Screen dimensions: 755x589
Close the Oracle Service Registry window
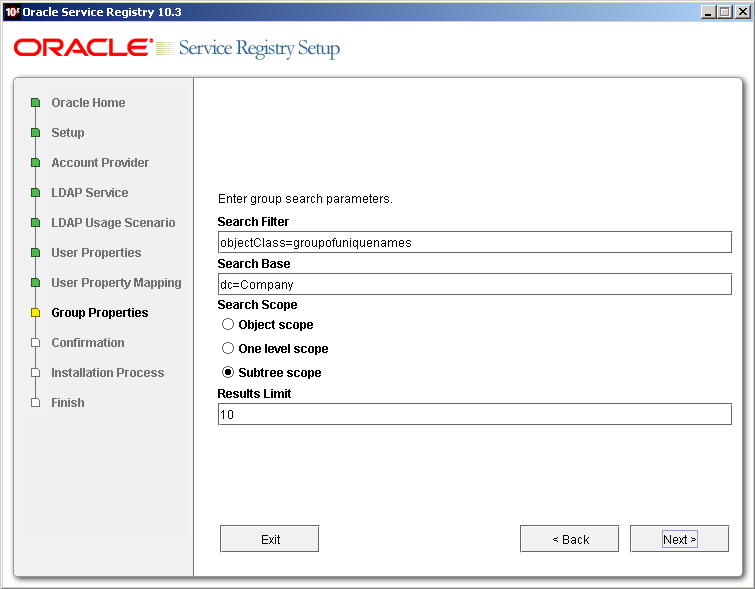coord(742,12)
